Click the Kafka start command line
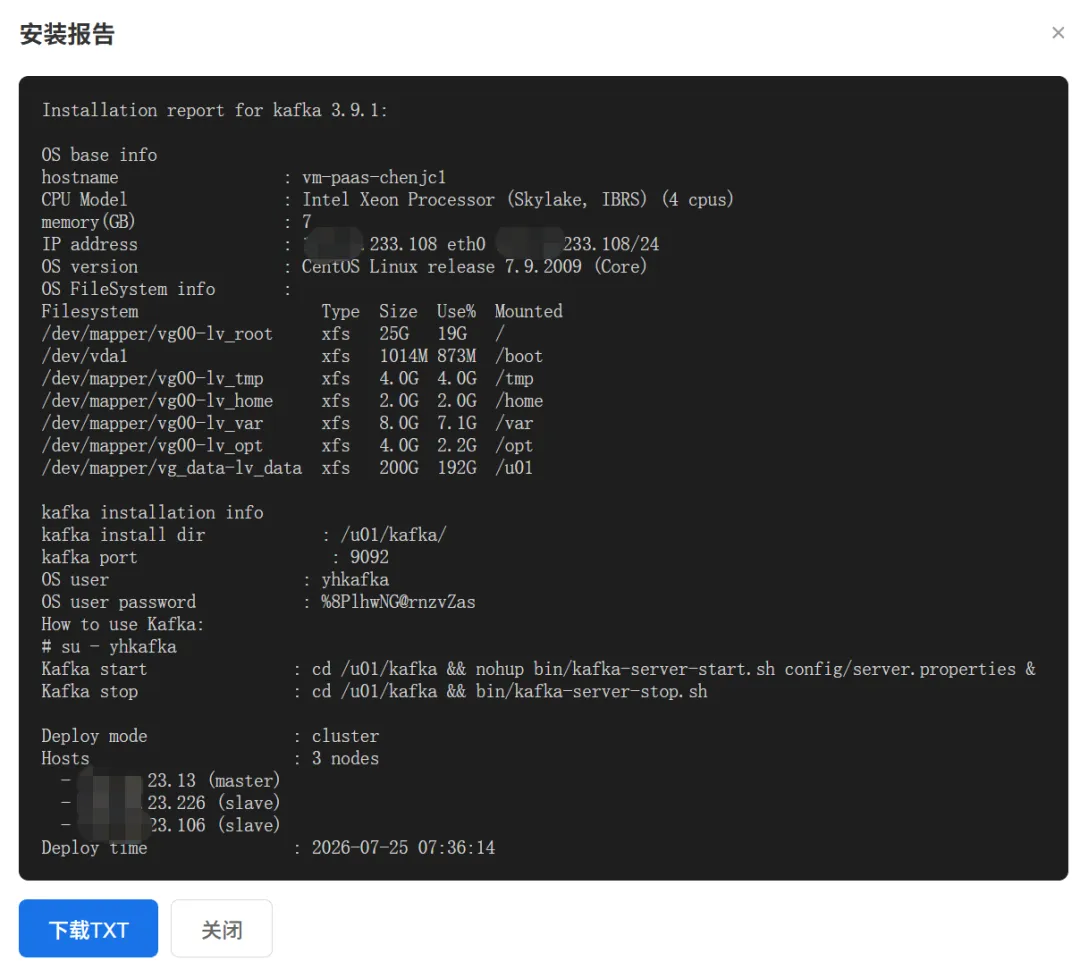The height and width of the screenshot is (978, 1080). click(x=539, y=669)
